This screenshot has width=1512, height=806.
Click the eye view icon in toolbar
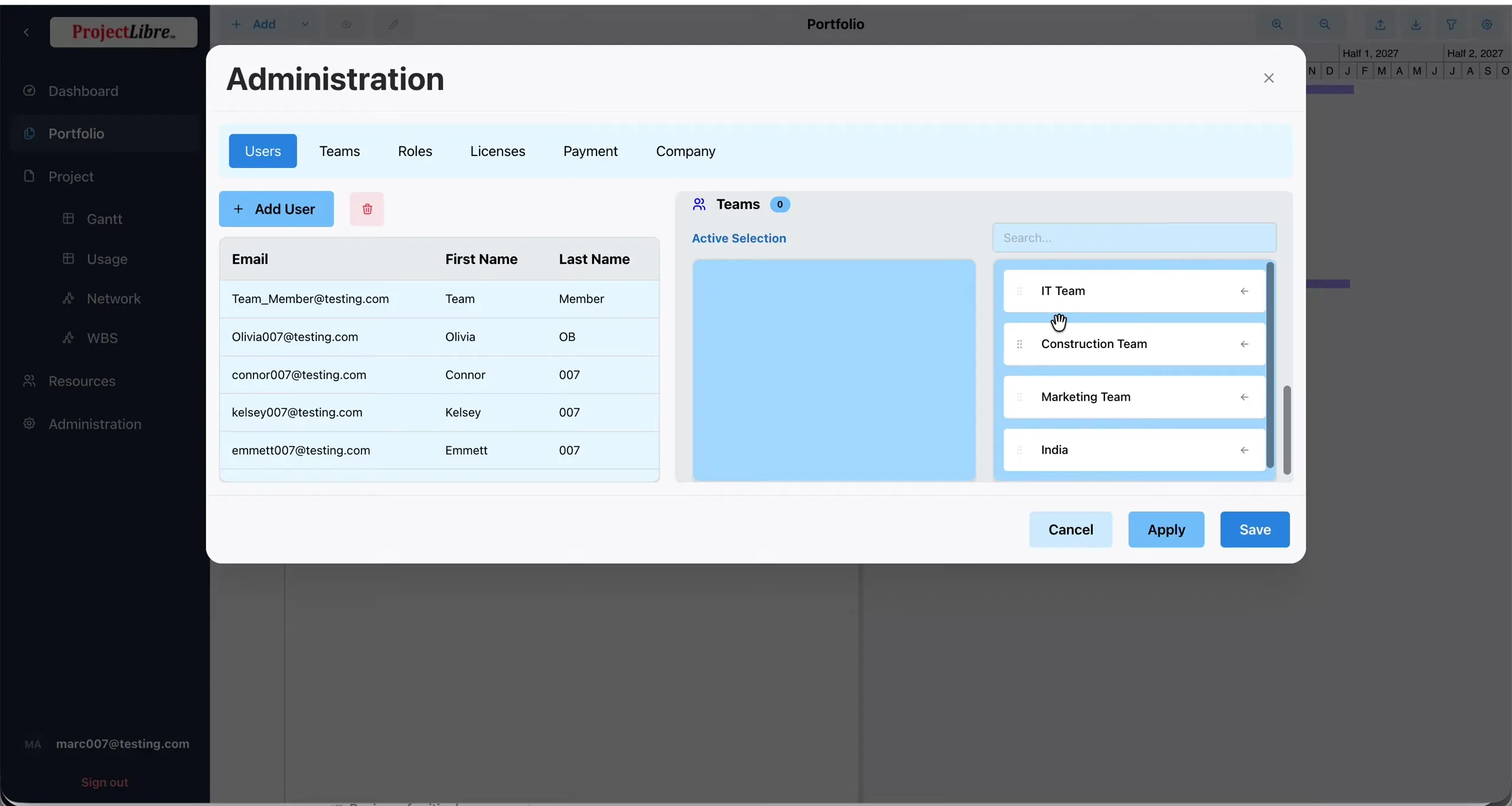coord(346,24)
